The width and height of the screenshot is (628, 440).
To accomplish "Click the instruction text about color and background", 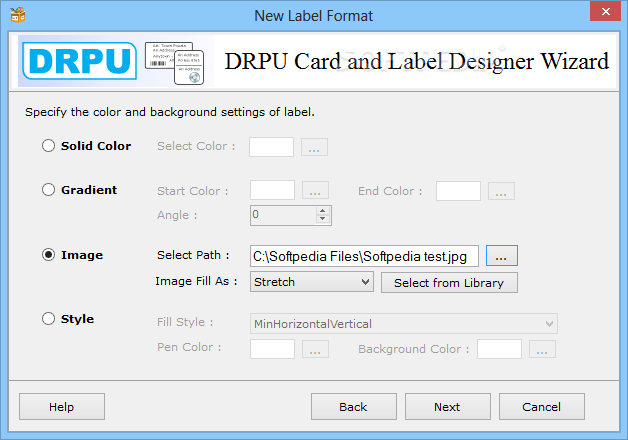I will pos(169,112).
